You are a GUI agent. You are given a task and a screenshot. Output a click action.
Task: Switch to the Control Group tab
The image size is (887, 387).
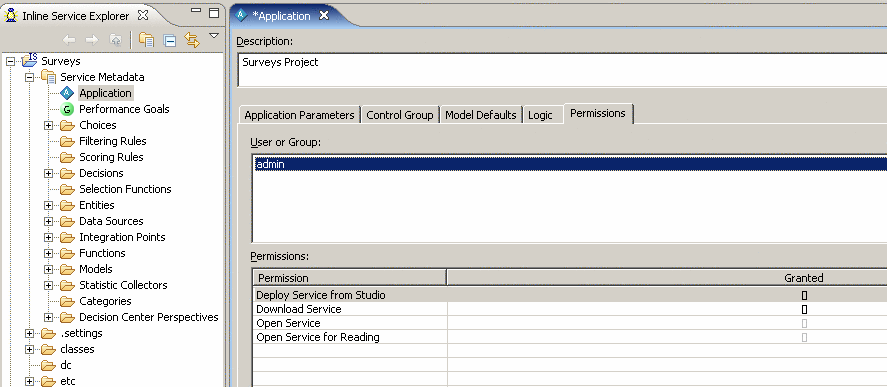tap(399, 115)
